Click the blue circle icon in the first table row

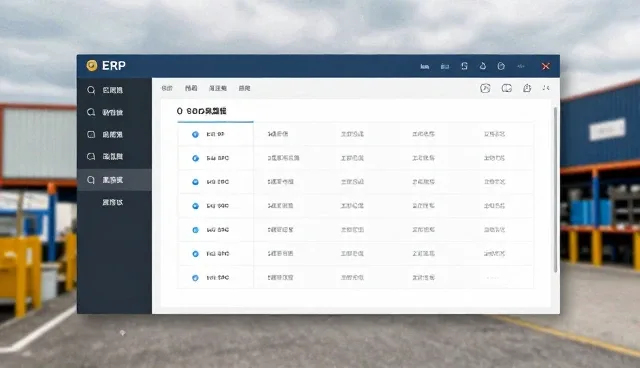point(195,134)
